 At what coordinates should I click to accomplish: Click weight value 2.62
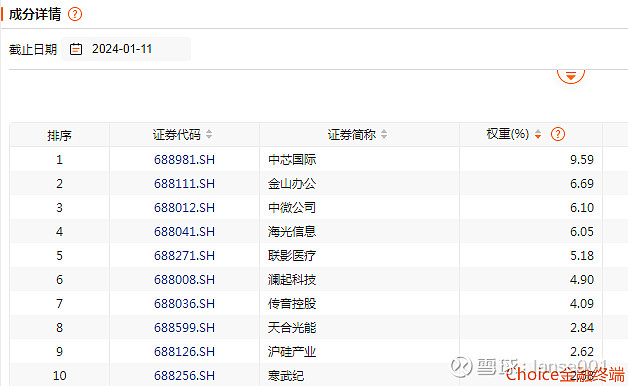[582, 352]
